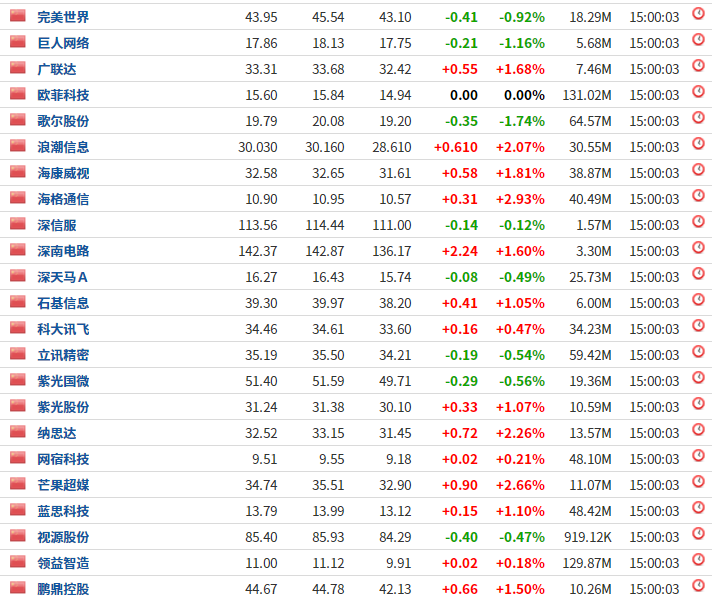This screenshot has width=712, height=601.
Task: Select the 919.12K volume for 视源股份
Action: [588, 537]
